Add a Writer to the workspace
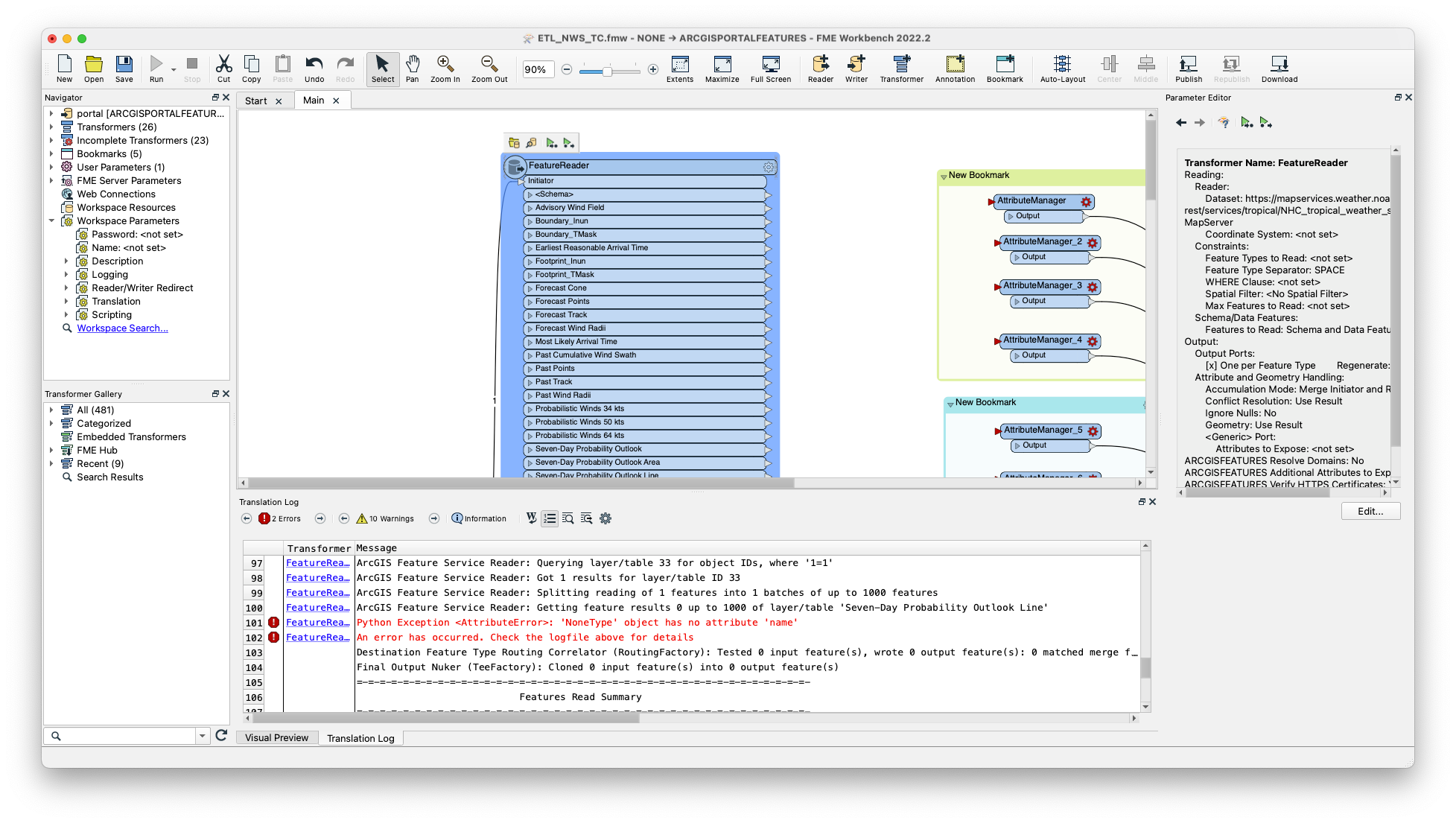The height and width of the screenshot is (823, 1456). pos(856,69)
